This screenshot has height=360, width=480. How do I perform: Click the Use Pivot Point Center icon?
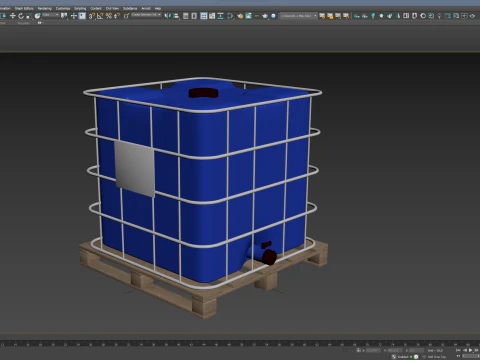(64, 16)
